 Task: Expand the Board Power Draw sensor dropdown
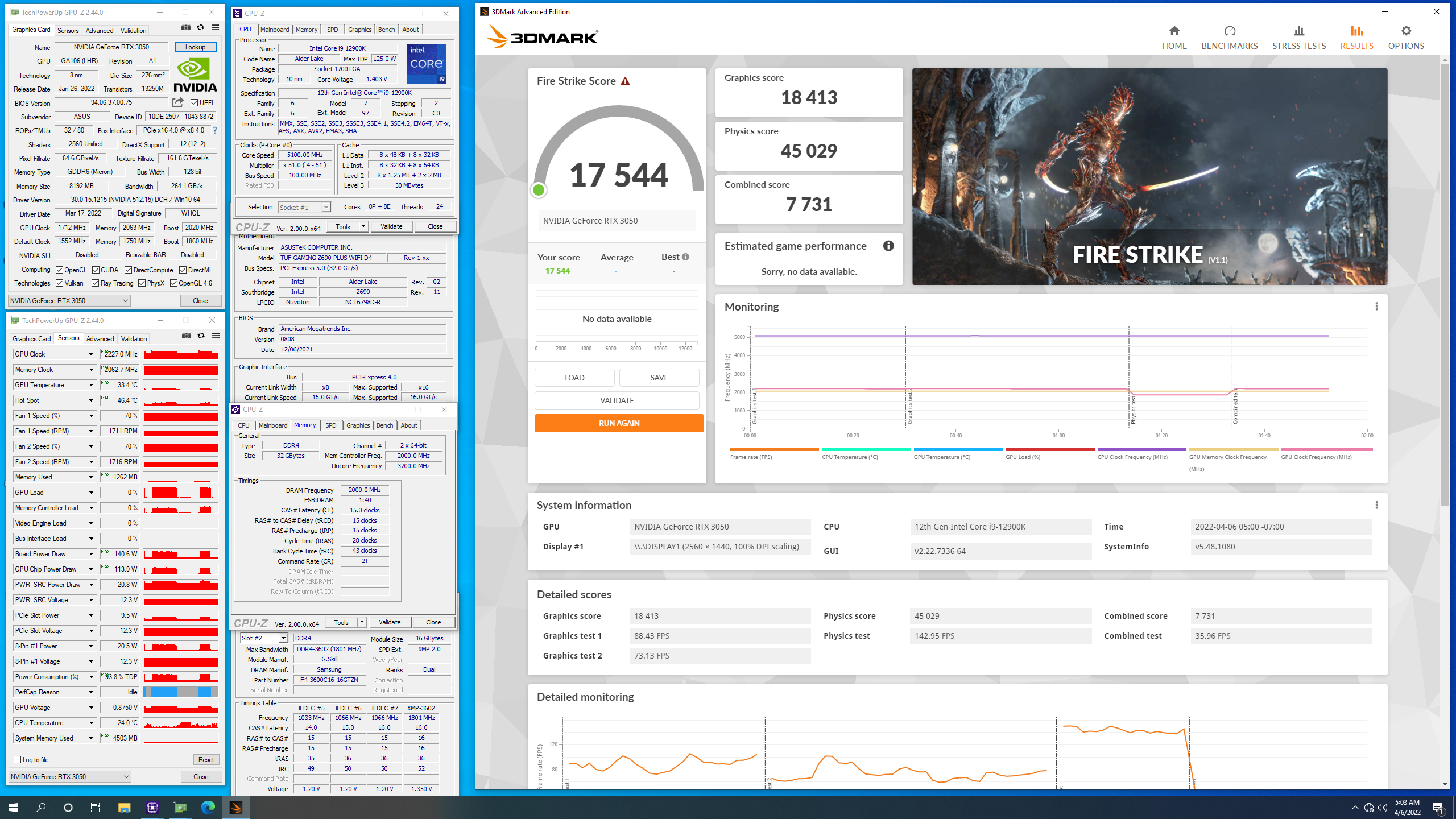[x=90, y=554]
